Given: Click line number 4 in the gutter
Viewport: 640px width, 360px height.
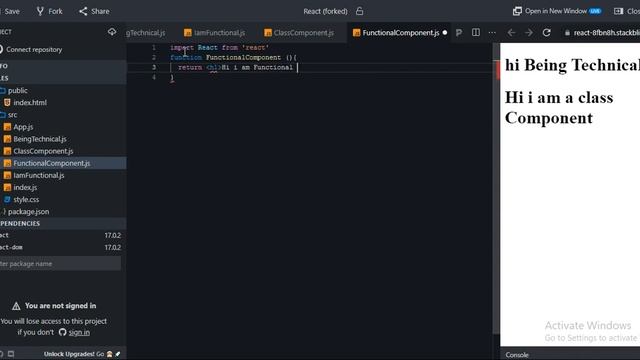Looking at the screenshot, I should coord(154,77).
